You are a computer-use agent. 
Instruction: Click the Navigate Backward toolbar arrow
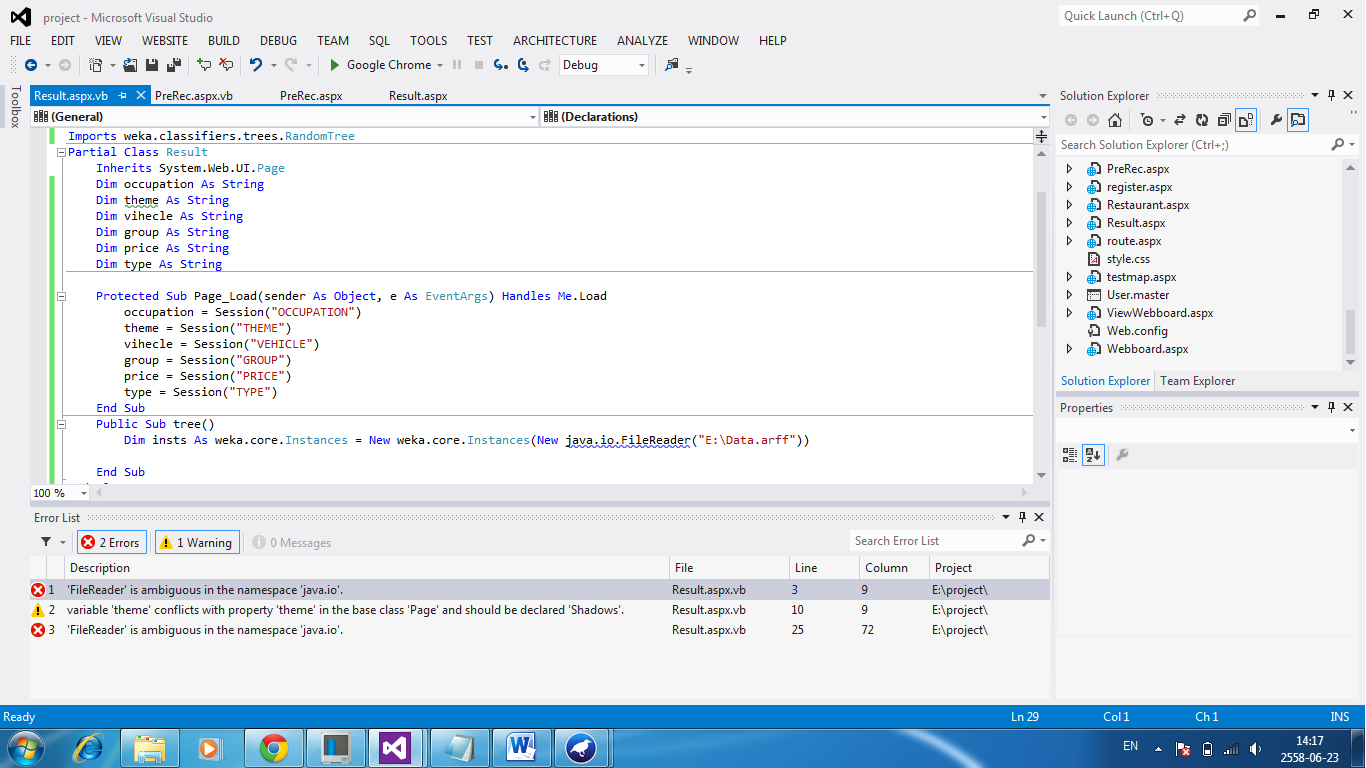click(30, 65)
